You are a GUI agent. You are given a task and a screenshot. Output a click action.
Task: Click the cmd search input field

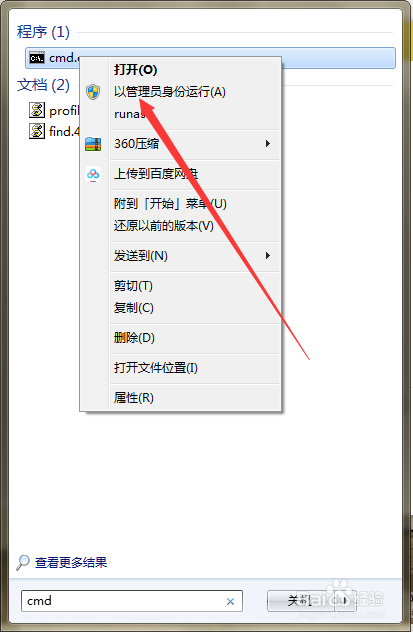[x=132, y=601]
